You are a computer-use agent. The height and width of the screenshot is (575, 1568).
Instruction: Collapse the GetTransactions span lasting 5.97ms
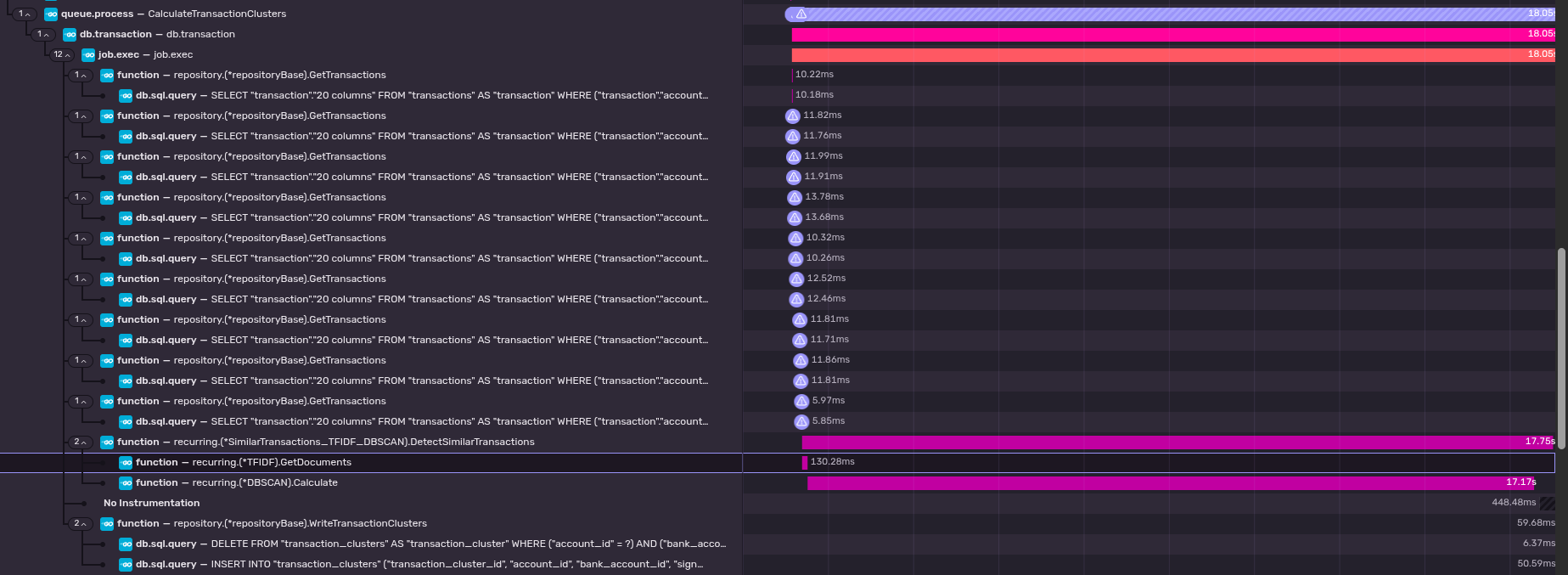(81, 401)
